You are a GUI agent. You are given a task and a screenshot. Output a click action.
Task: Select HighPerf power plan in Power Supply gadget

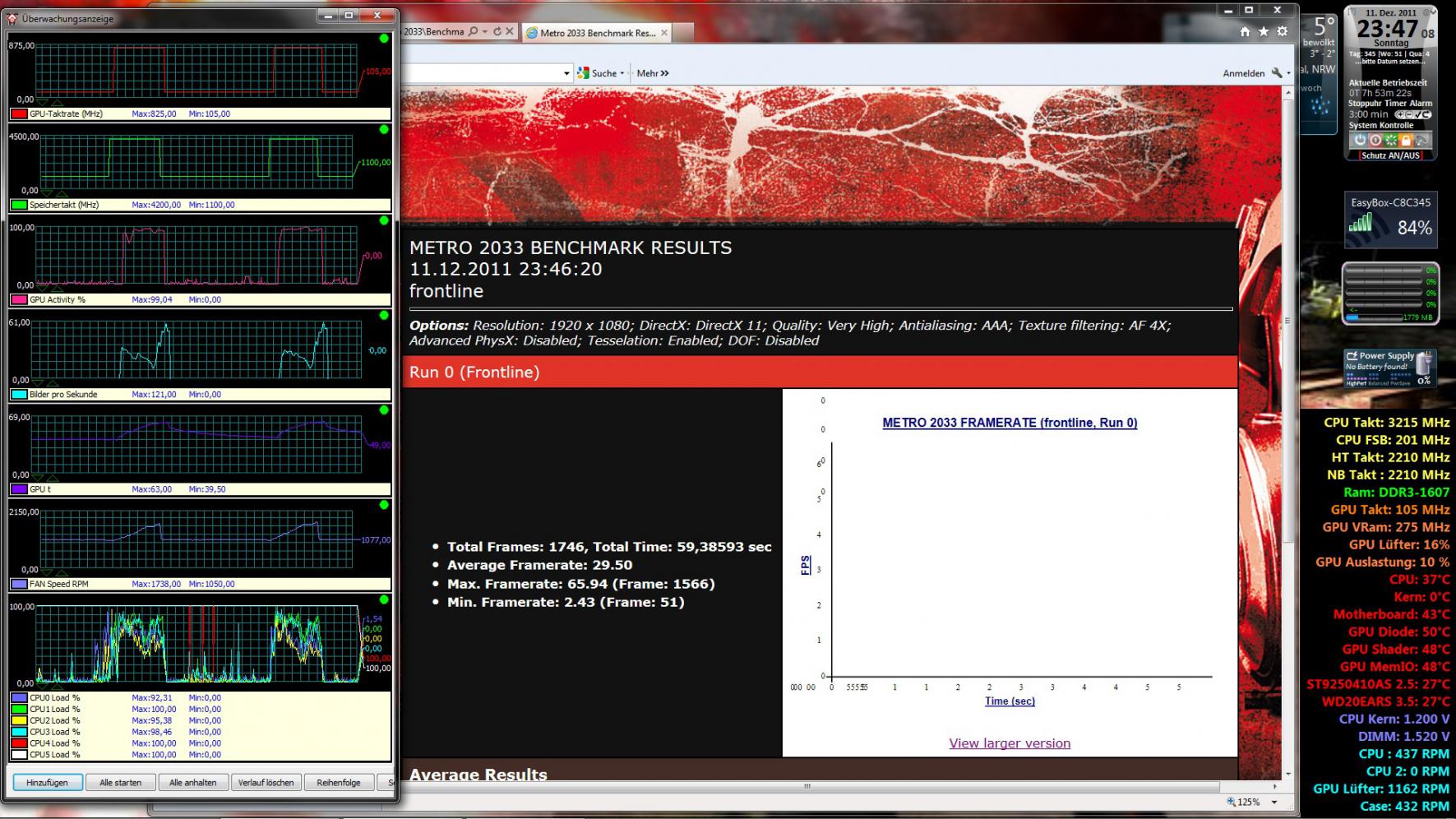1355,382
